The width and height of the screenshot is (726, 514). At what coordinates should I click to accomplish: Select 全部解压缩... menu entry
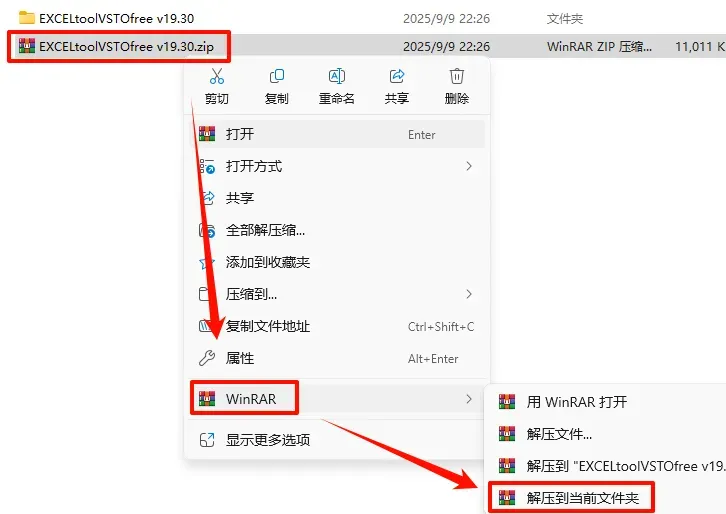[x=337, y=230]
